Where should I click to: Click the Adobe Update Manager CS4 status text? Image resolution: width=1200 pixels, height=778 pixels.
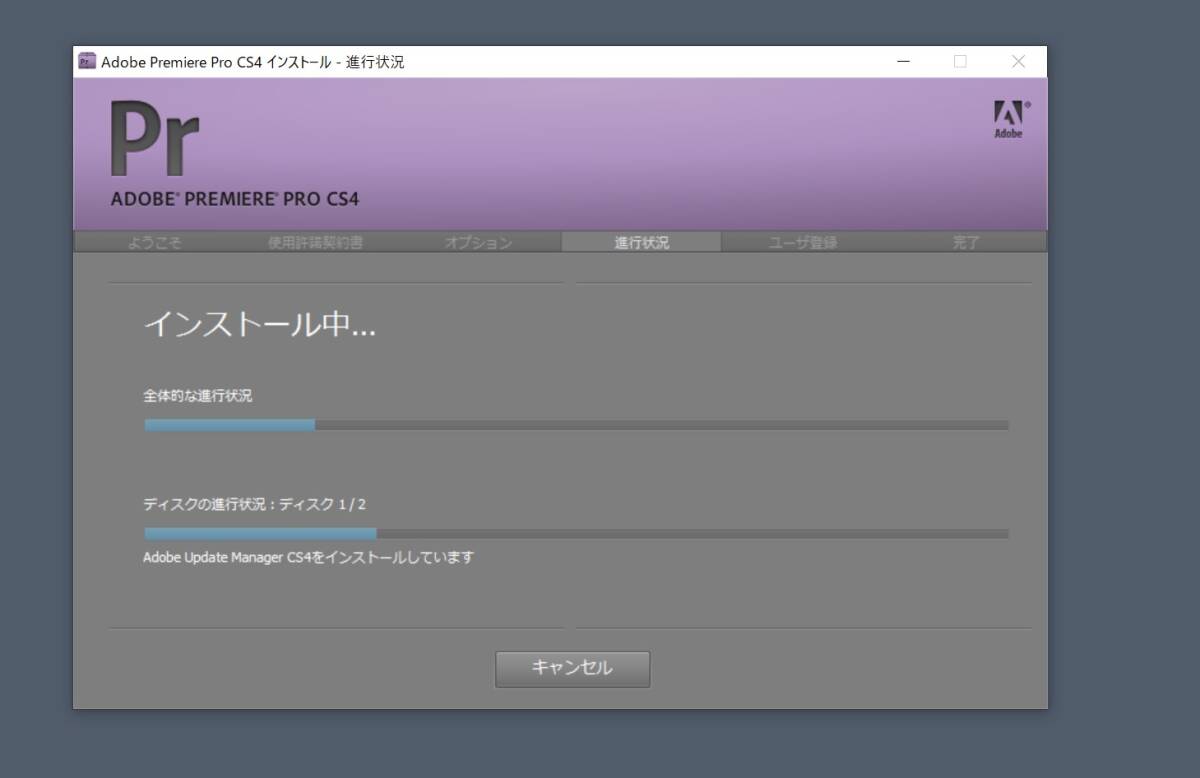(x=308, y=557)
